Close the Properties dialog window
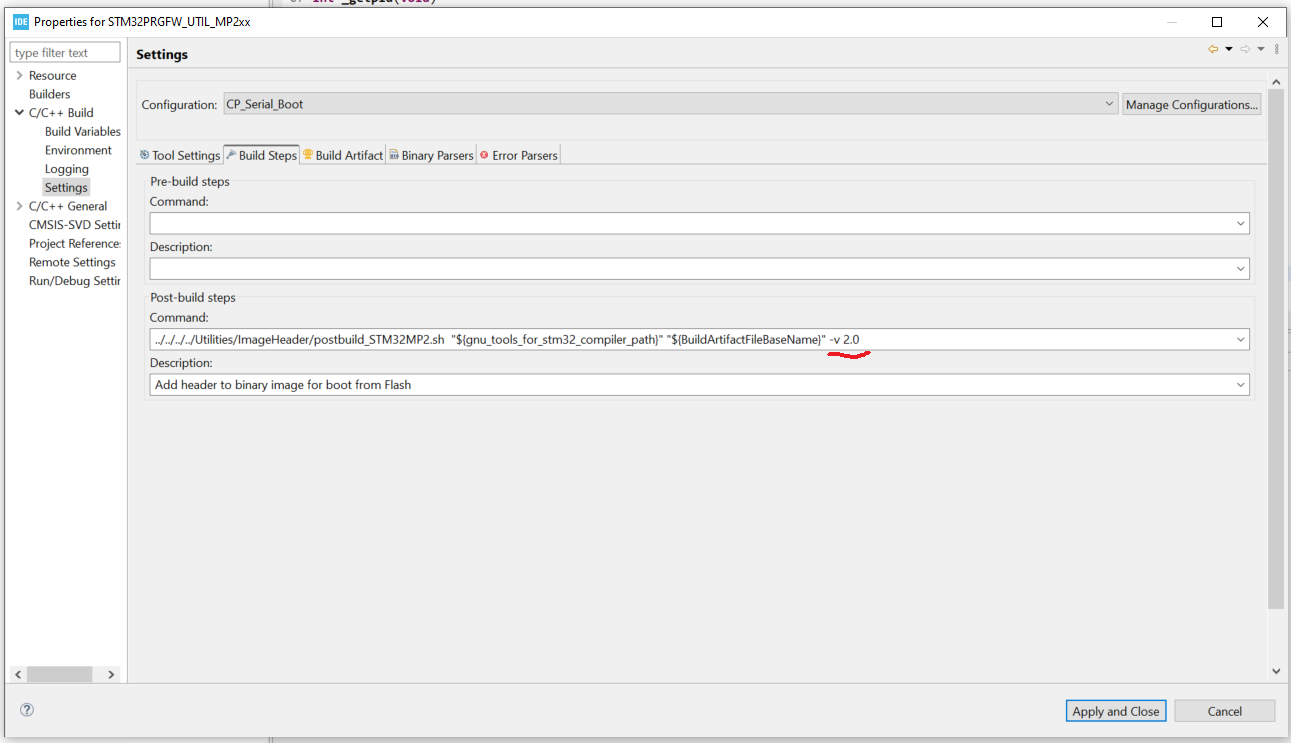 1263,21
